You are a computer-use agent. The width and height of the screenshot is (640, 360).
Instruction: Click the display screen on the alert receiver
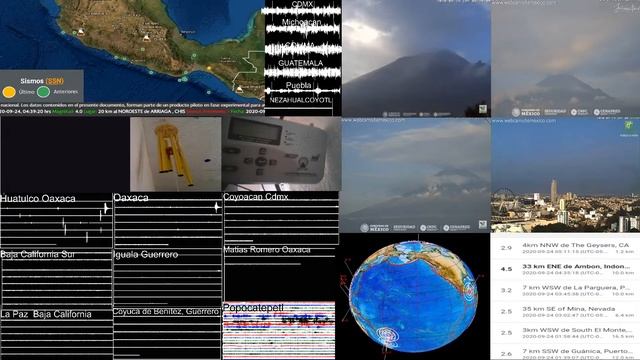coord(254,131)
